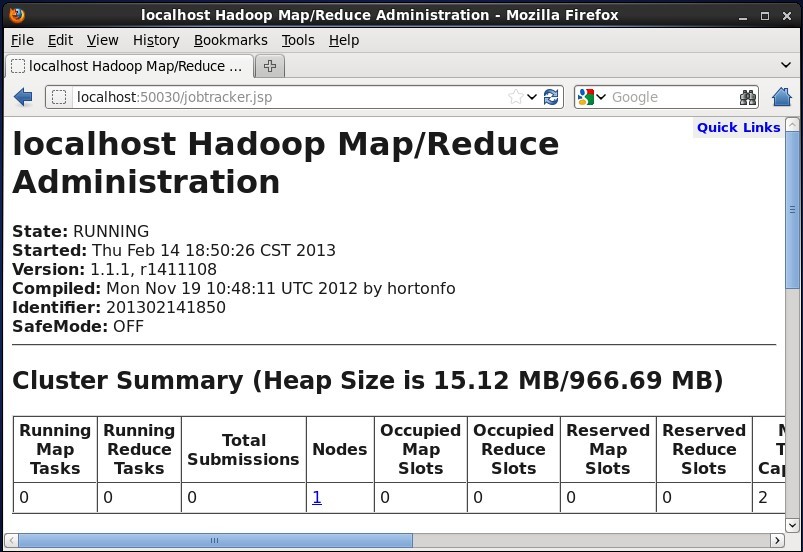Bookmark page with the star icon
This screenshot has height=552, width=803.
(516, 97)
